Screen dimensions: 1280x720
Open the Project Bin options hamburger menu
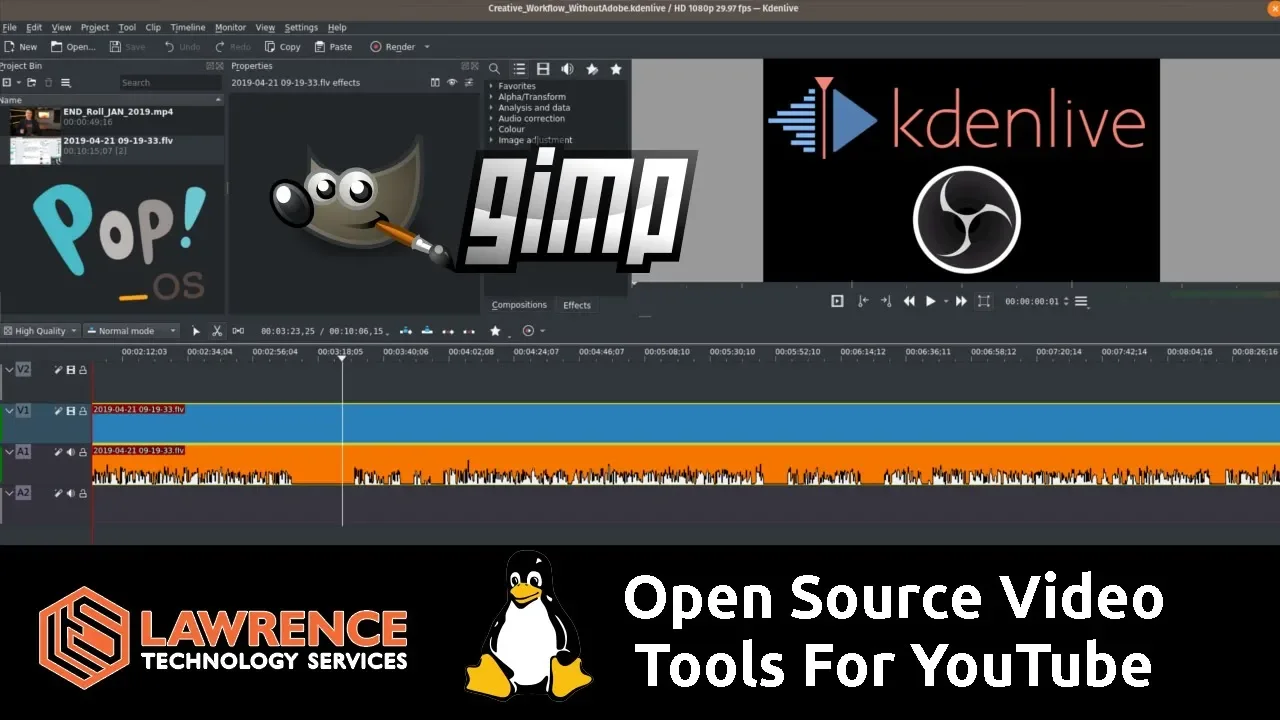pos(66,82)
